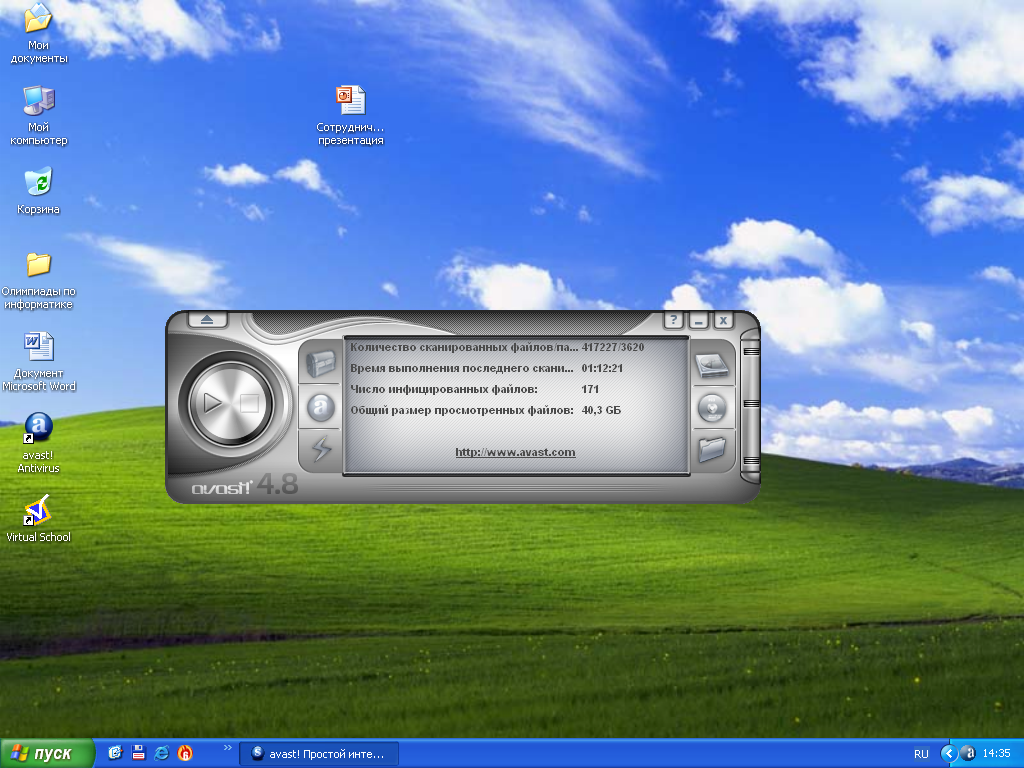The height and width of the screenshot is (768, 1024).
Task: Open the RU language indicator
Action: point(921,754)
